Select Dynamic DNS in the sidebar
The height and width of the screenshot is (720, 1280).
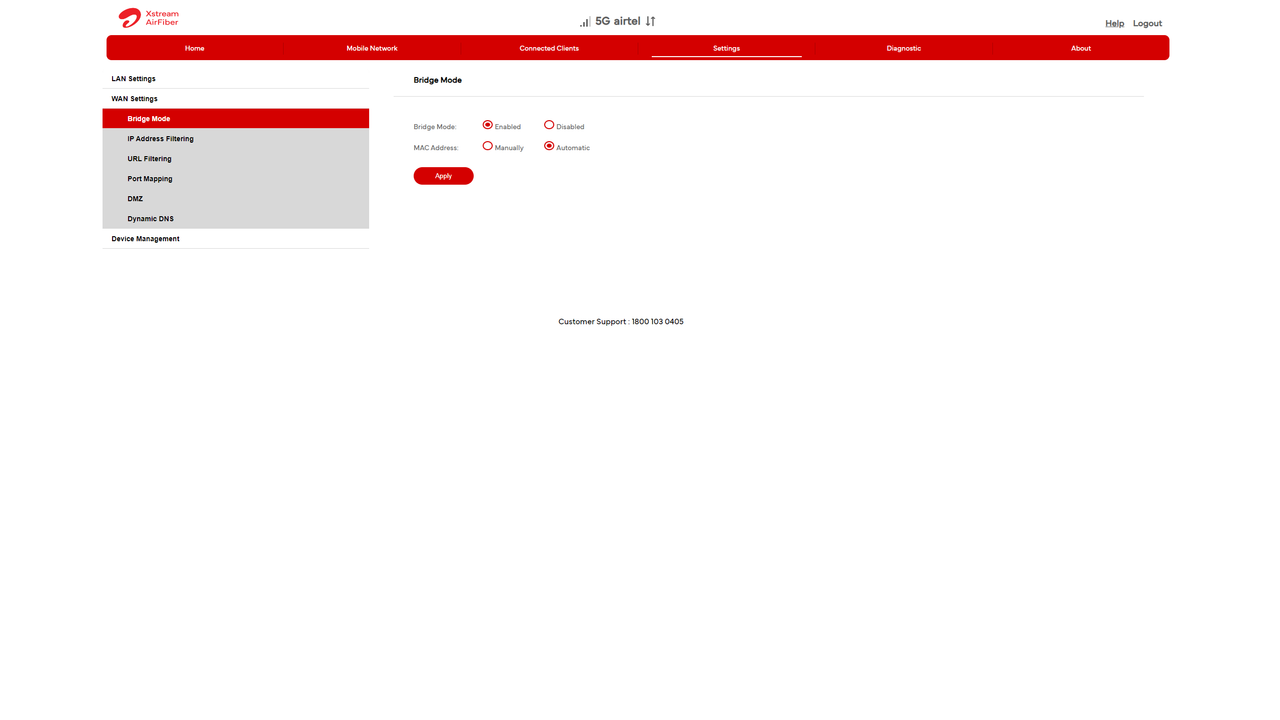[151, 218]
